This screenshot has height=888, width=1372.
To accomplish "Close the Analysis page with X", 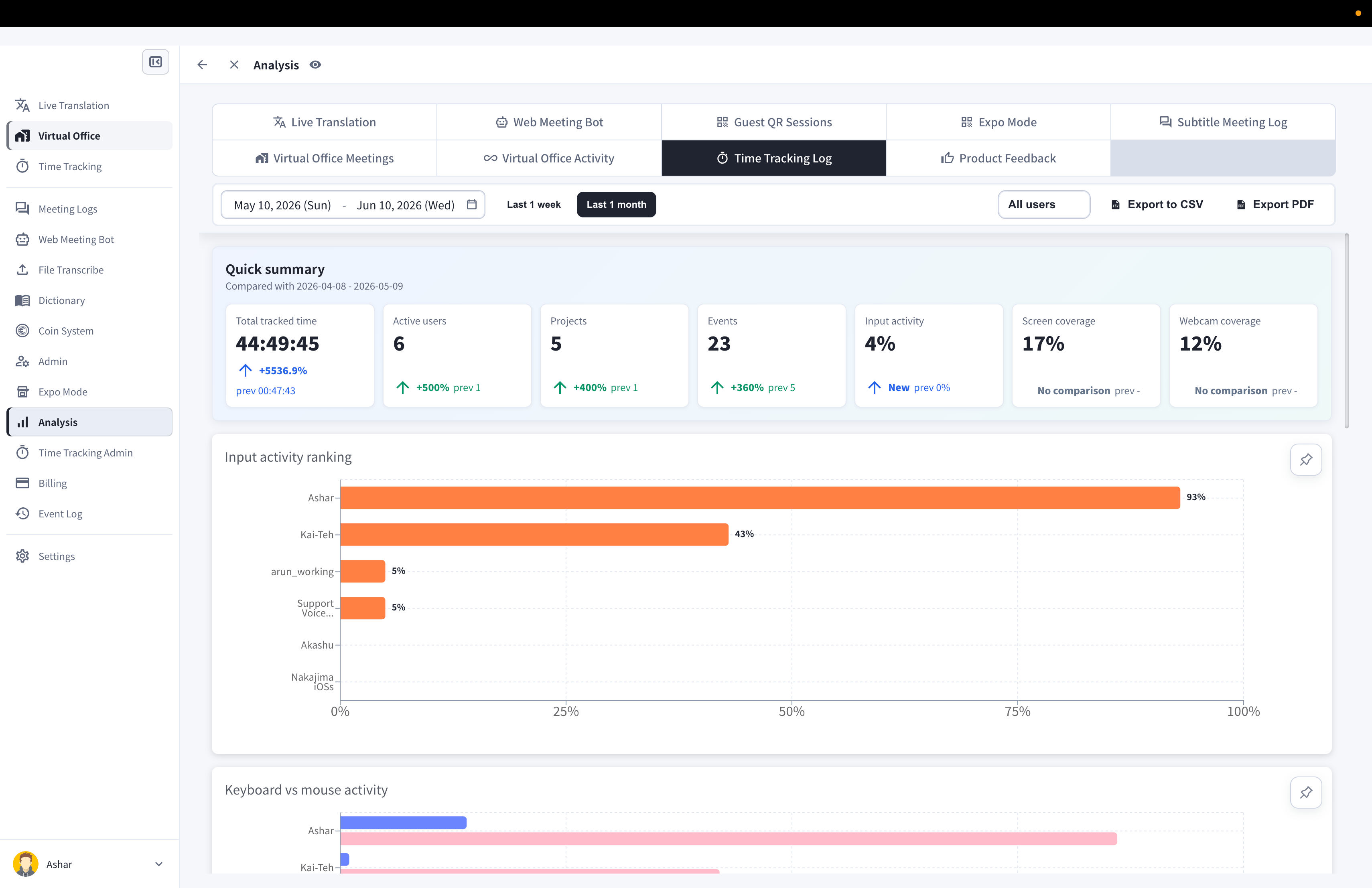I will click(x=234, y=65).
